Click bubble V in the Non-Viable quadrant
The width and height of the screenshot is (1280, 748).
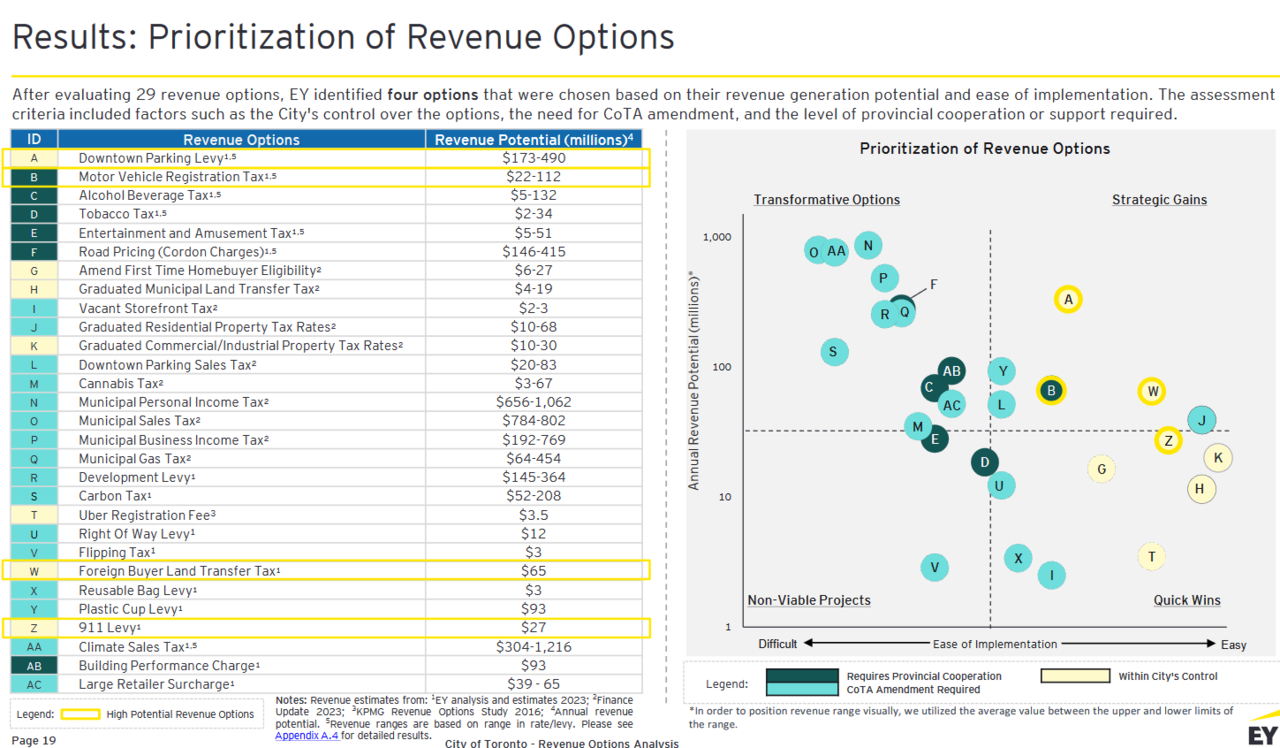(934, 568)
